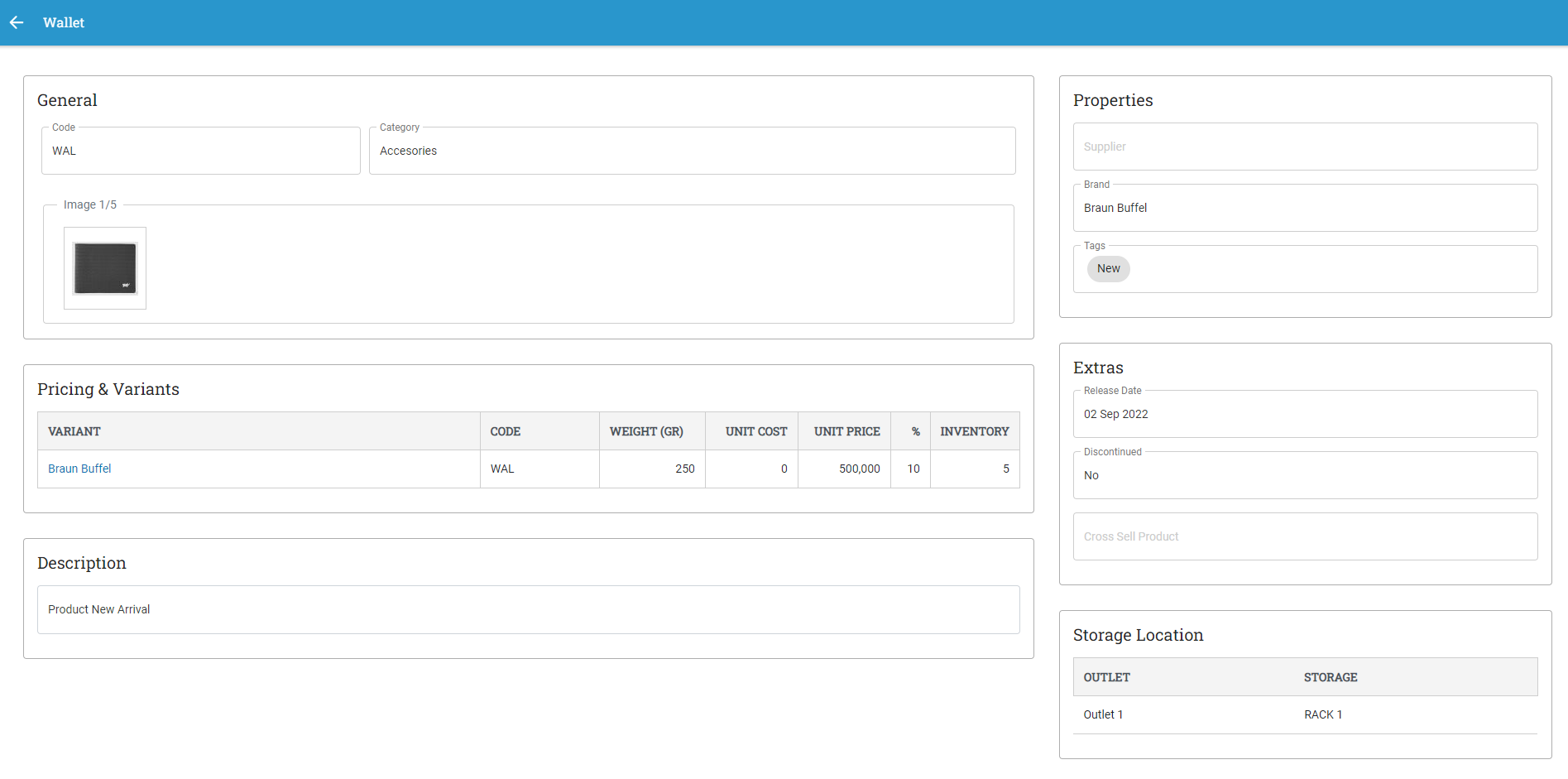
Task: Click the Image 1/5 label
Action: pyautogui.click(x=90, y=204)
